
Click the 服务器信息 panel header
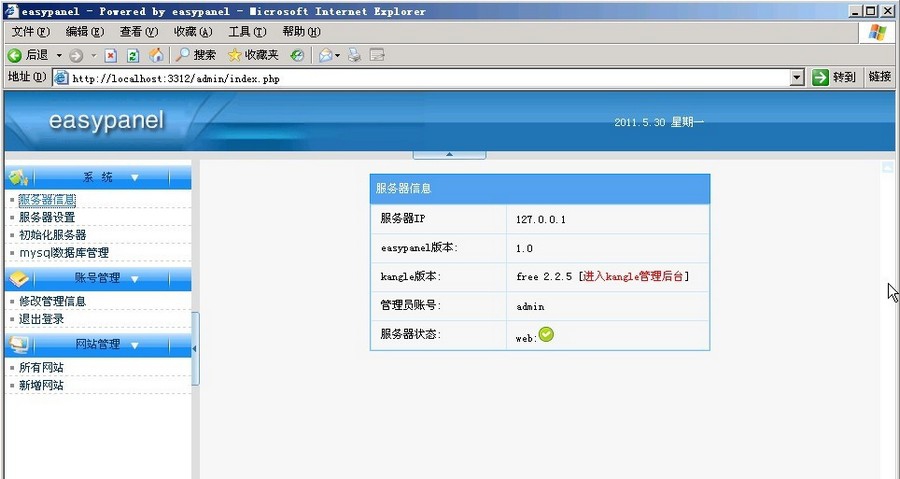click(x=540, y=189)
